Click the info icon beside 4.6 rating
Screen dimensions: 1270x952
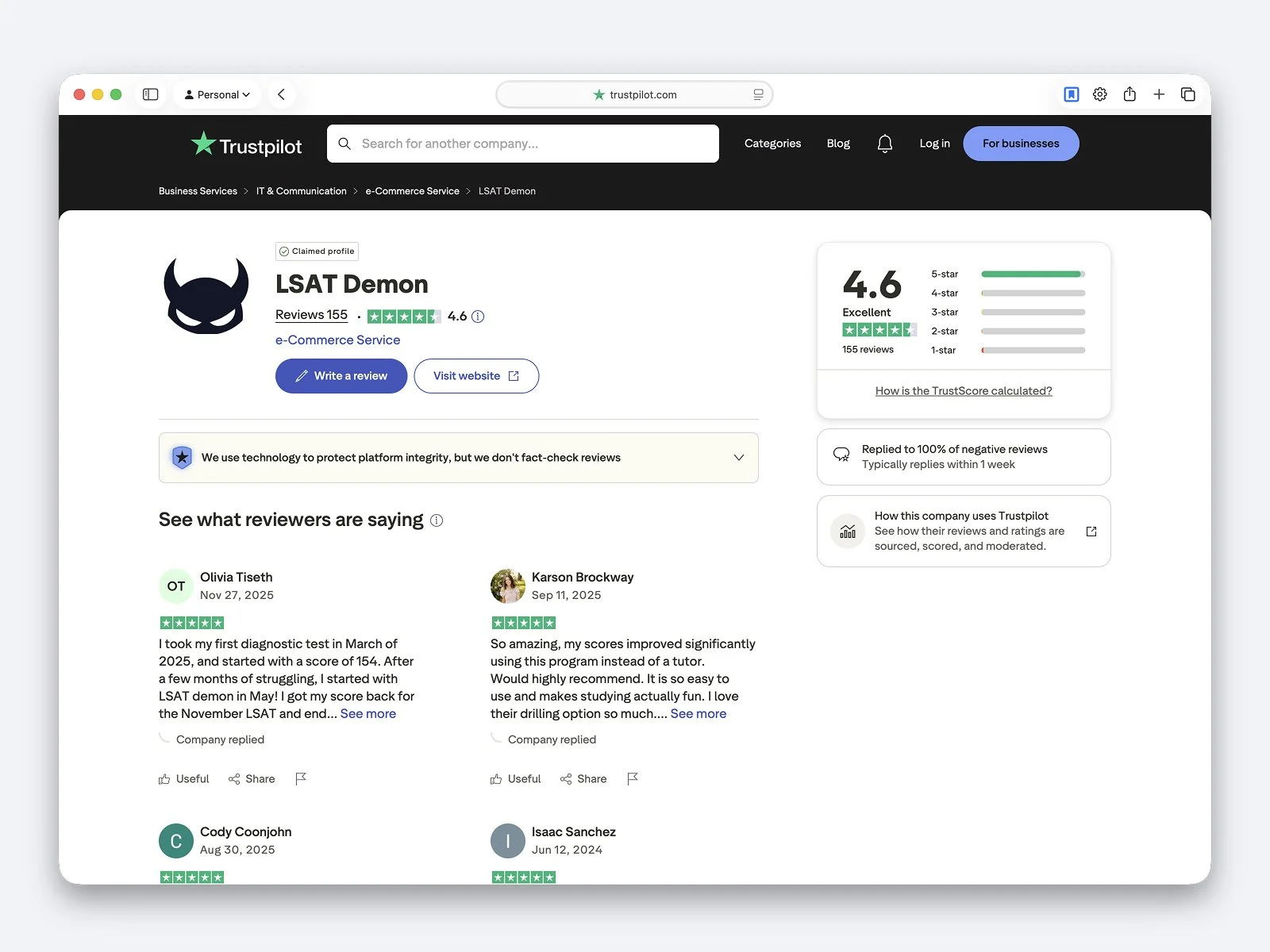pos(478,317)
